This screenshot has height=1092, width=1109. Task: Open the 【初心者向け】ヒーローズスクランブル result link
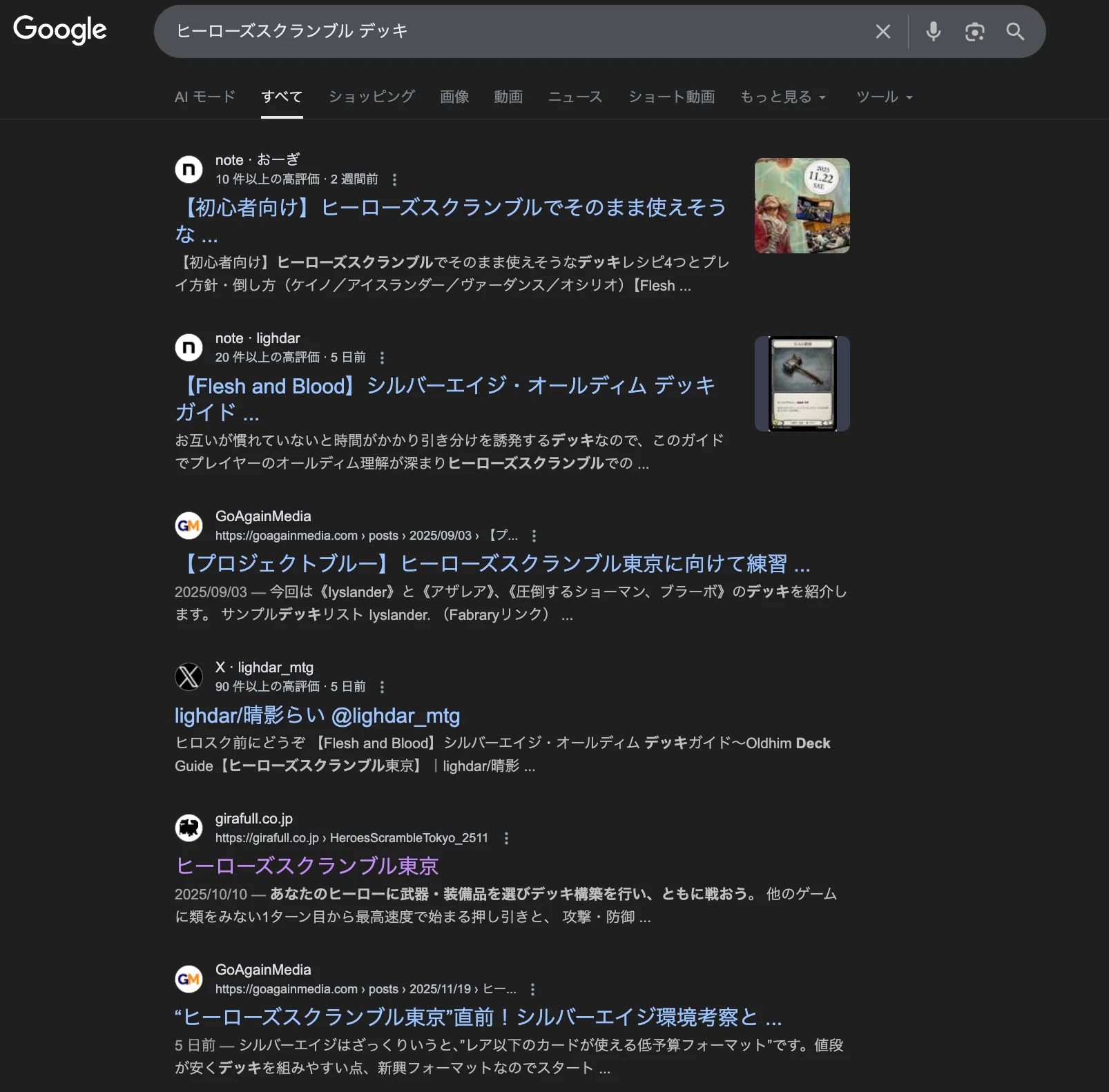tap(451, 220)
